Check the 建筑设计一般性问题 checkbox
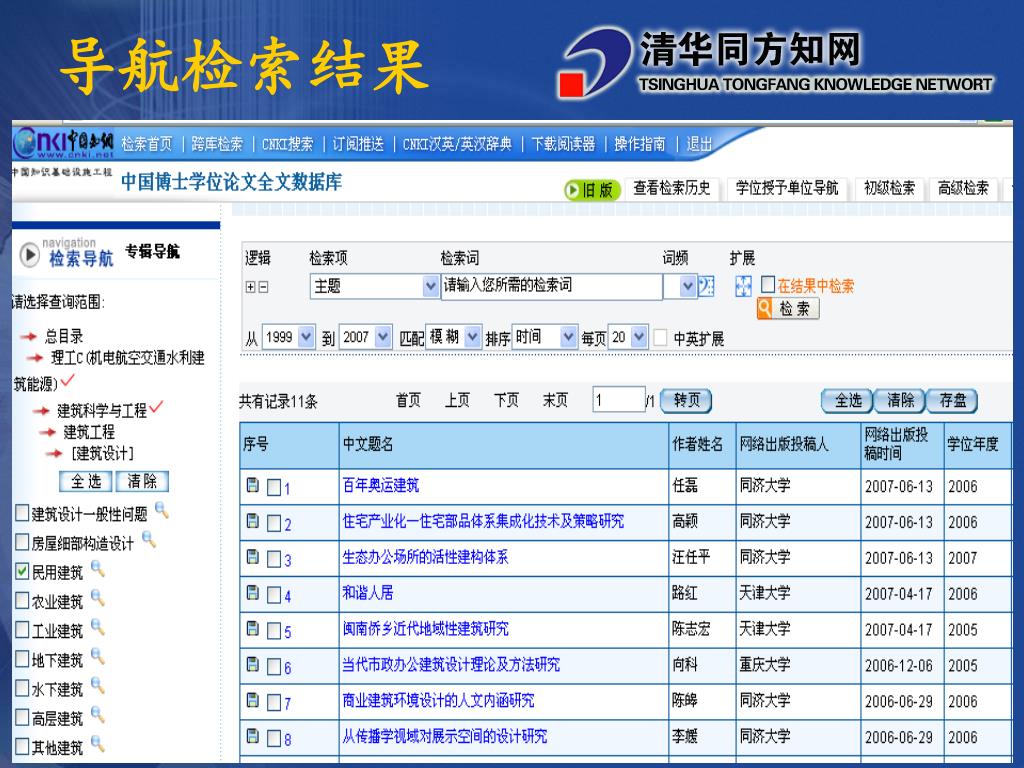 click(22, 513)
